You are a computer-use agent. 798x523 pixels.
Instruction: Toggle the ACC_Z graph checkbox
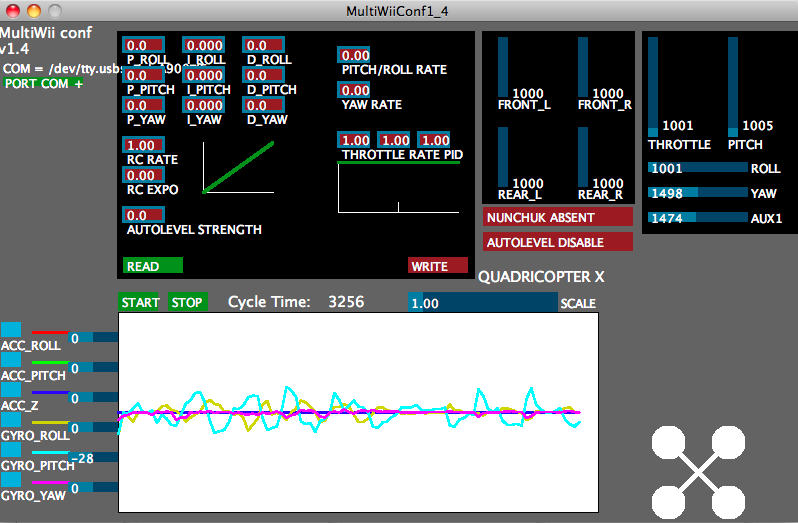11,390
